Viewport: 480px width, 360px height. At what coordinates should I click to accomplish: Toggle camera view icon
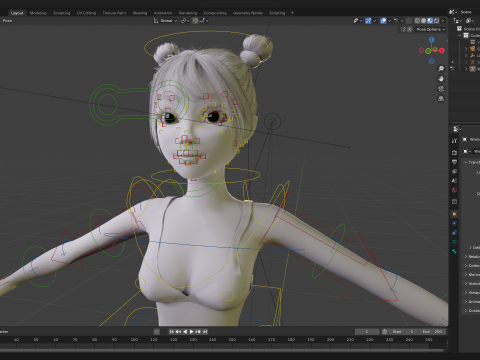click(441, 89)
